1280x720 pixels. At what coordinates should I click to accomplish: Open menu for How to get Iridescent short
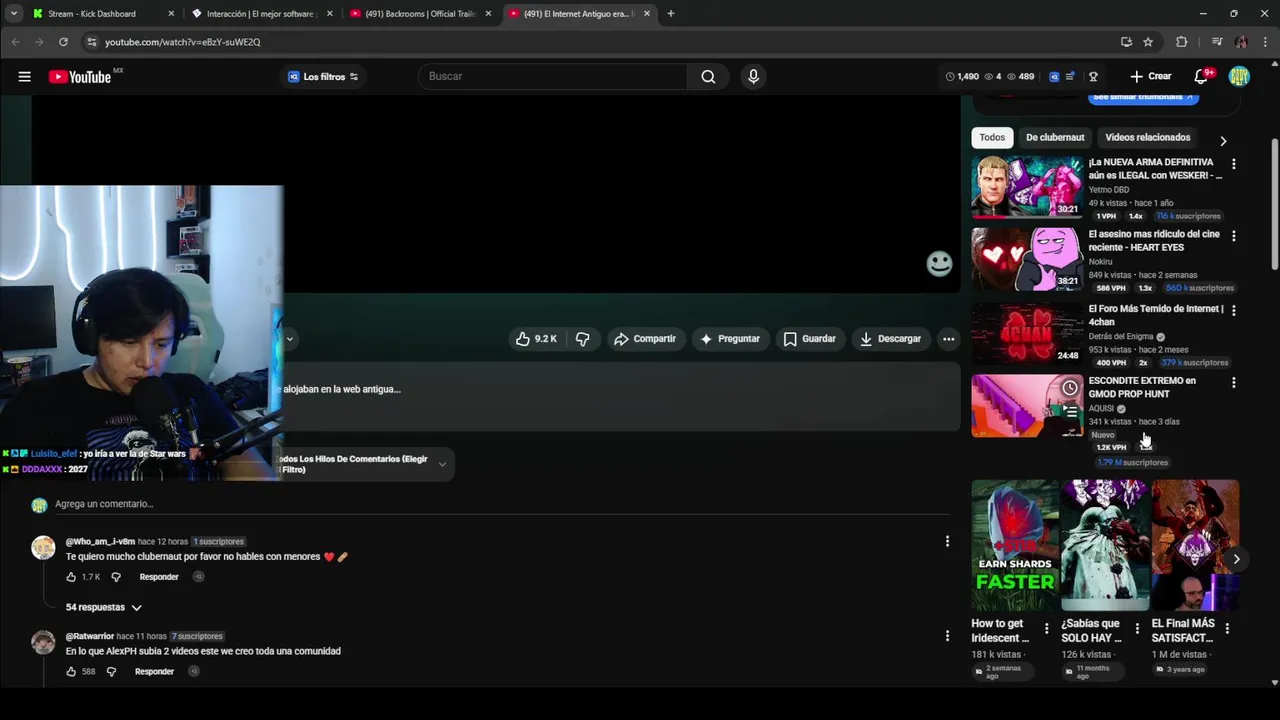pyautogui.click(x=1047, y=629)
